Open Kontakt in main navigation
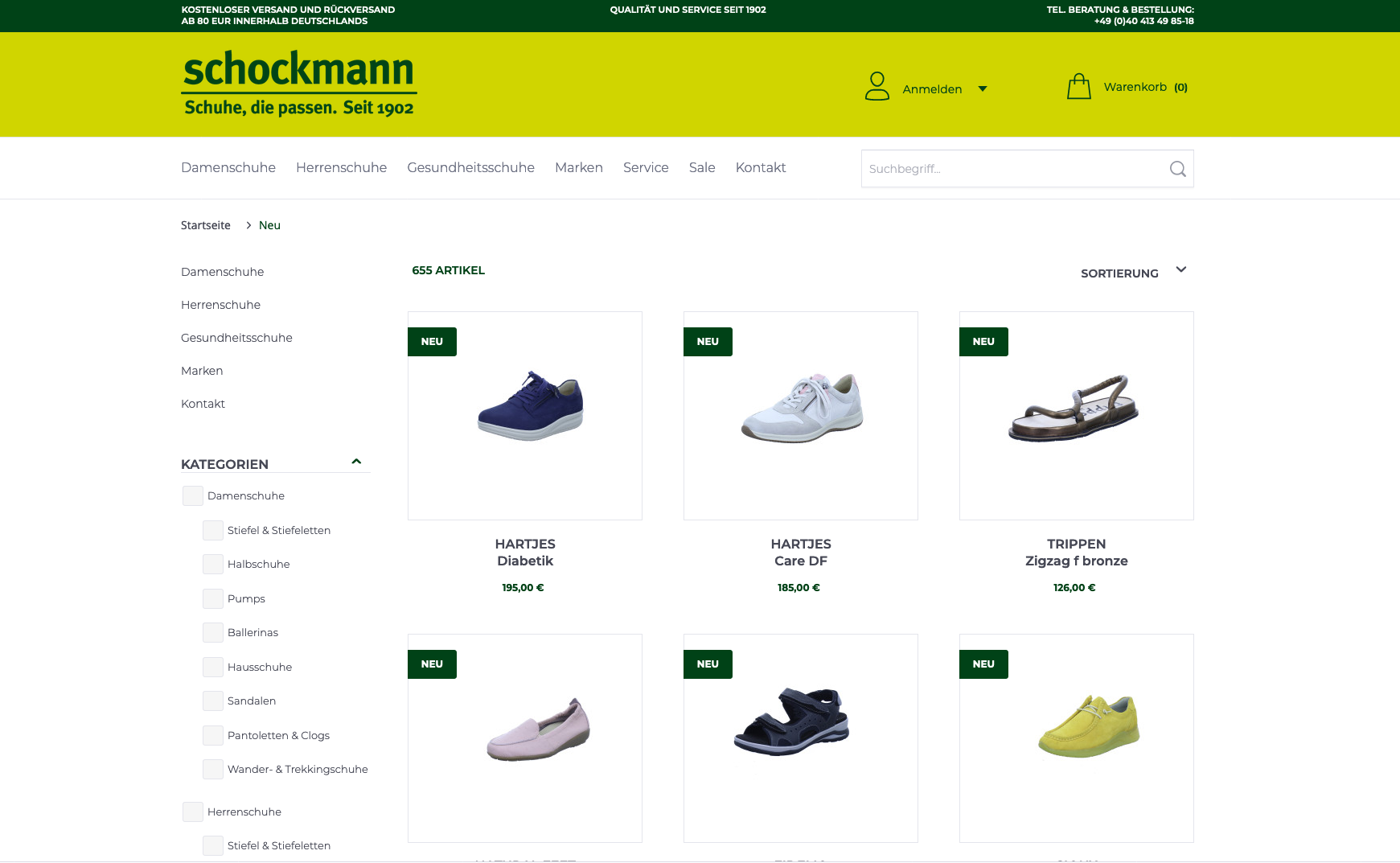1400x863 pixels. click(x=761, y=167)
